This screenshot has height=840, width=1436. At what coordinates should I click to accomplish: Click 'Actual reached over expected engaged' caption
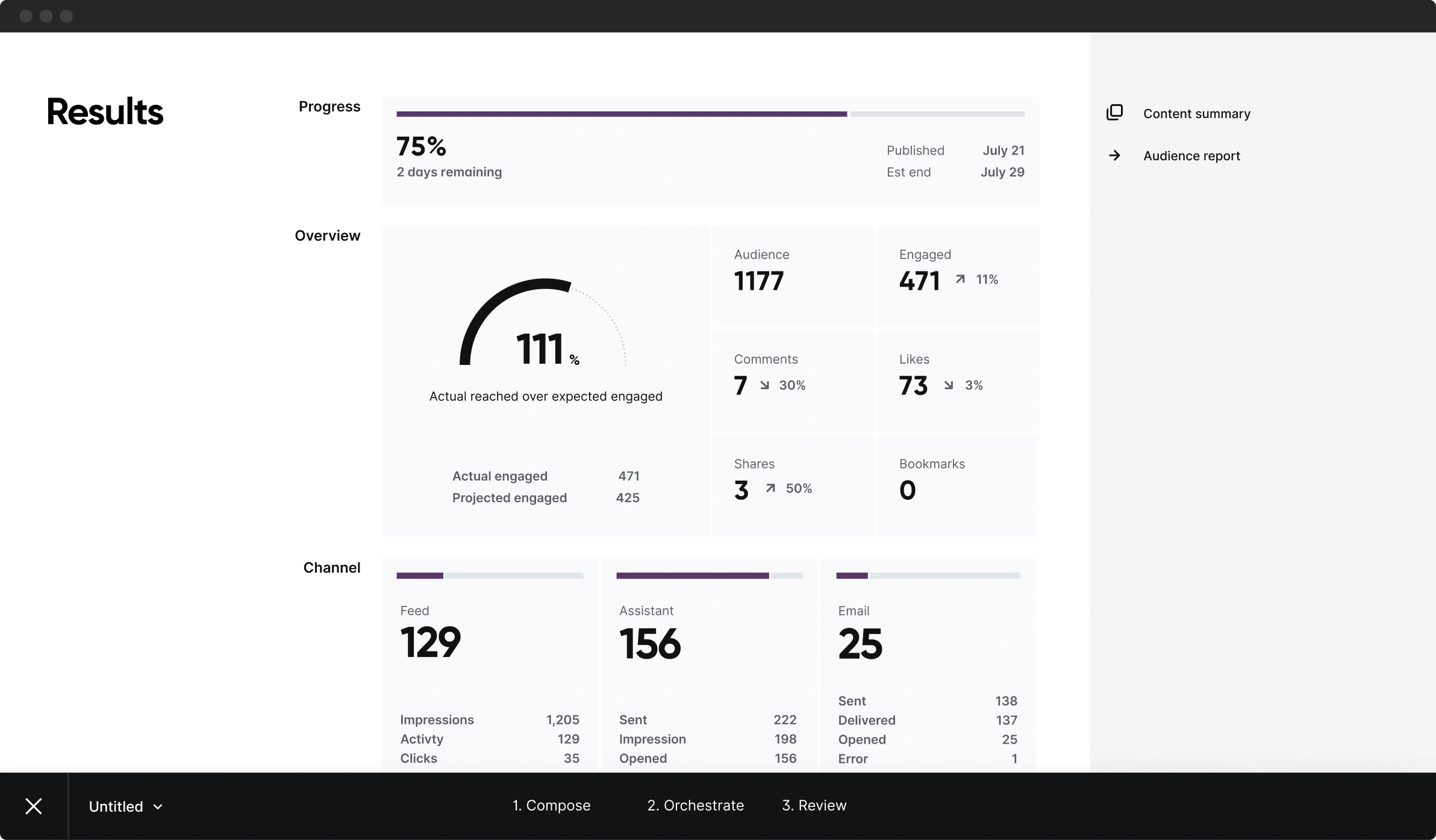(x=546, y=396)
